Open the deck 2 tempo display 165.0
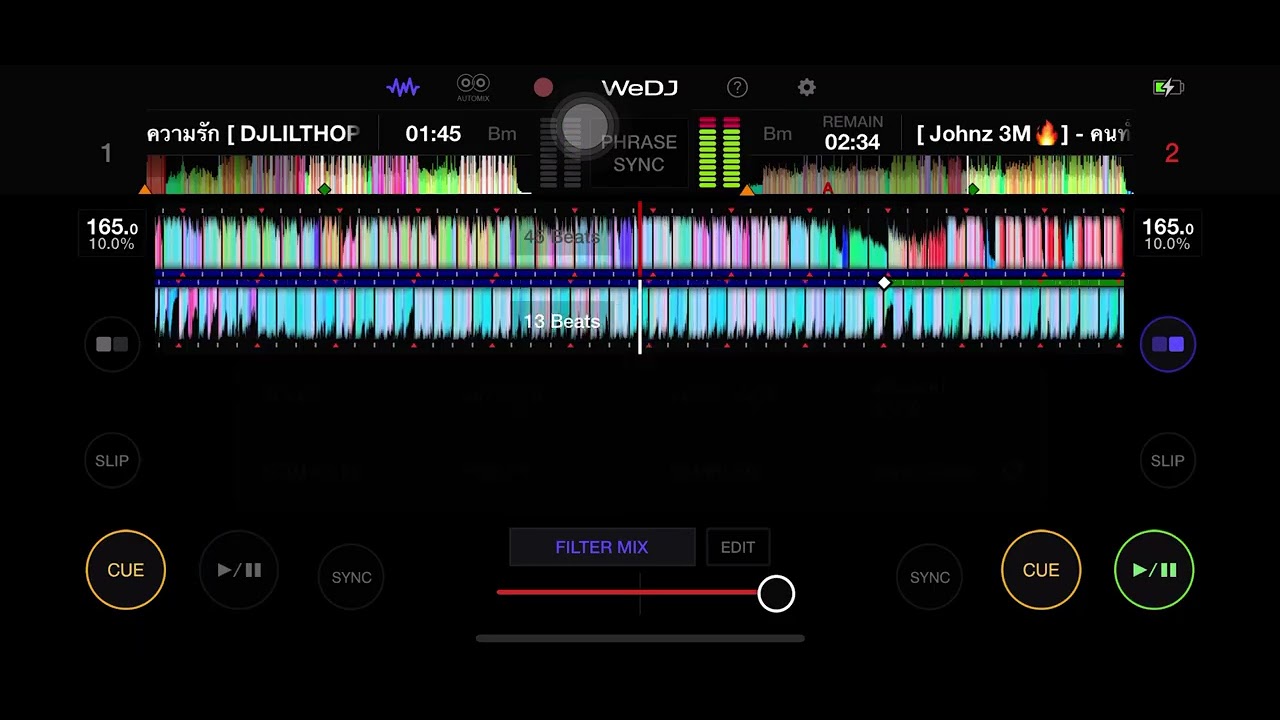 tap(1168, 234)
